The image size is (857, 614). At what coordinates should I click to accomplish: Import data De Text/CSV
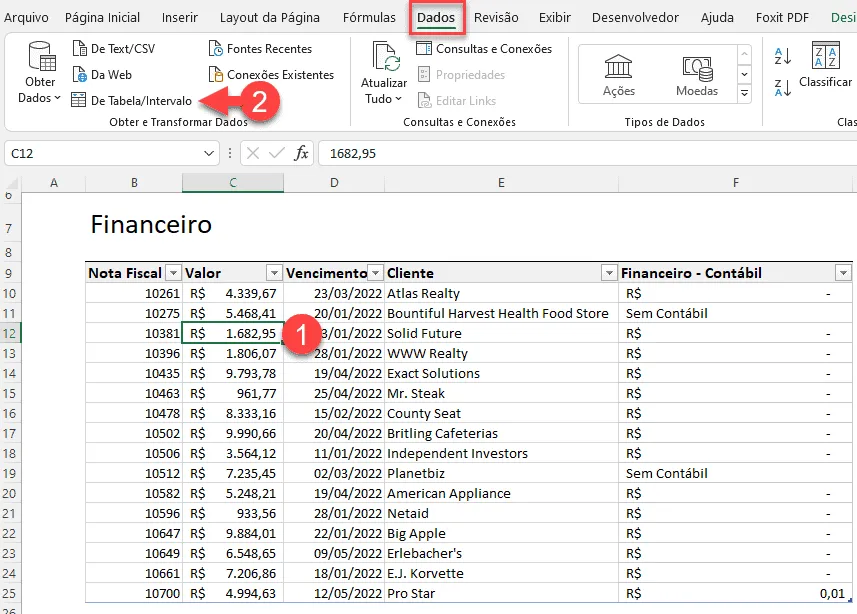point(114,49)
